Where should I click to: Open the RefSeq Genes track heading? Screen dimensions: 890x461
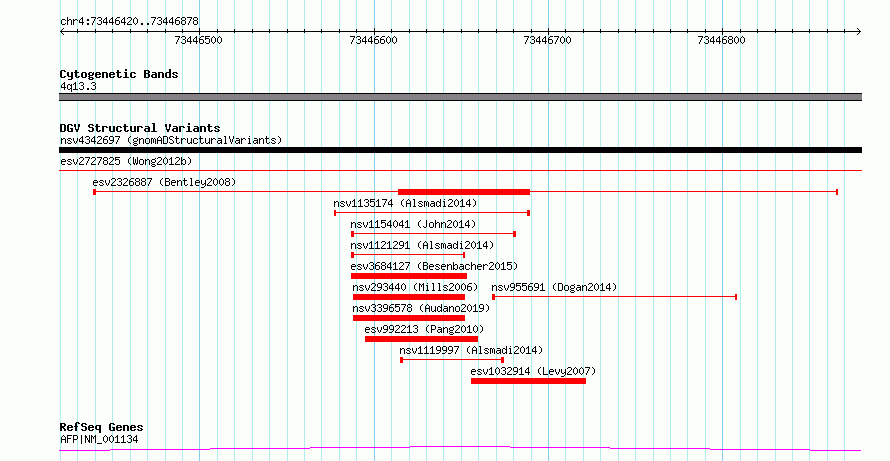tap(102, 427)
